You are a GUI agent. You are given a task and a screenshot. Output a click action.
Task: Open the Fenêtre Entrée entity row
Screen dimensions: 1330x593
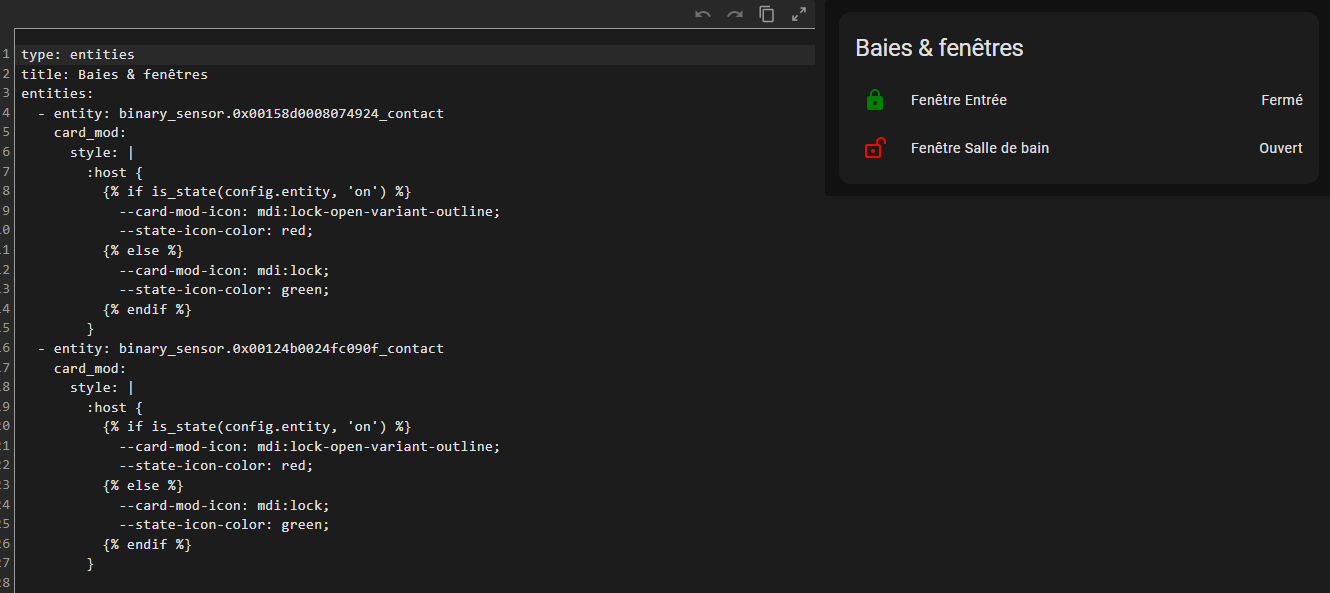[958, 100]
